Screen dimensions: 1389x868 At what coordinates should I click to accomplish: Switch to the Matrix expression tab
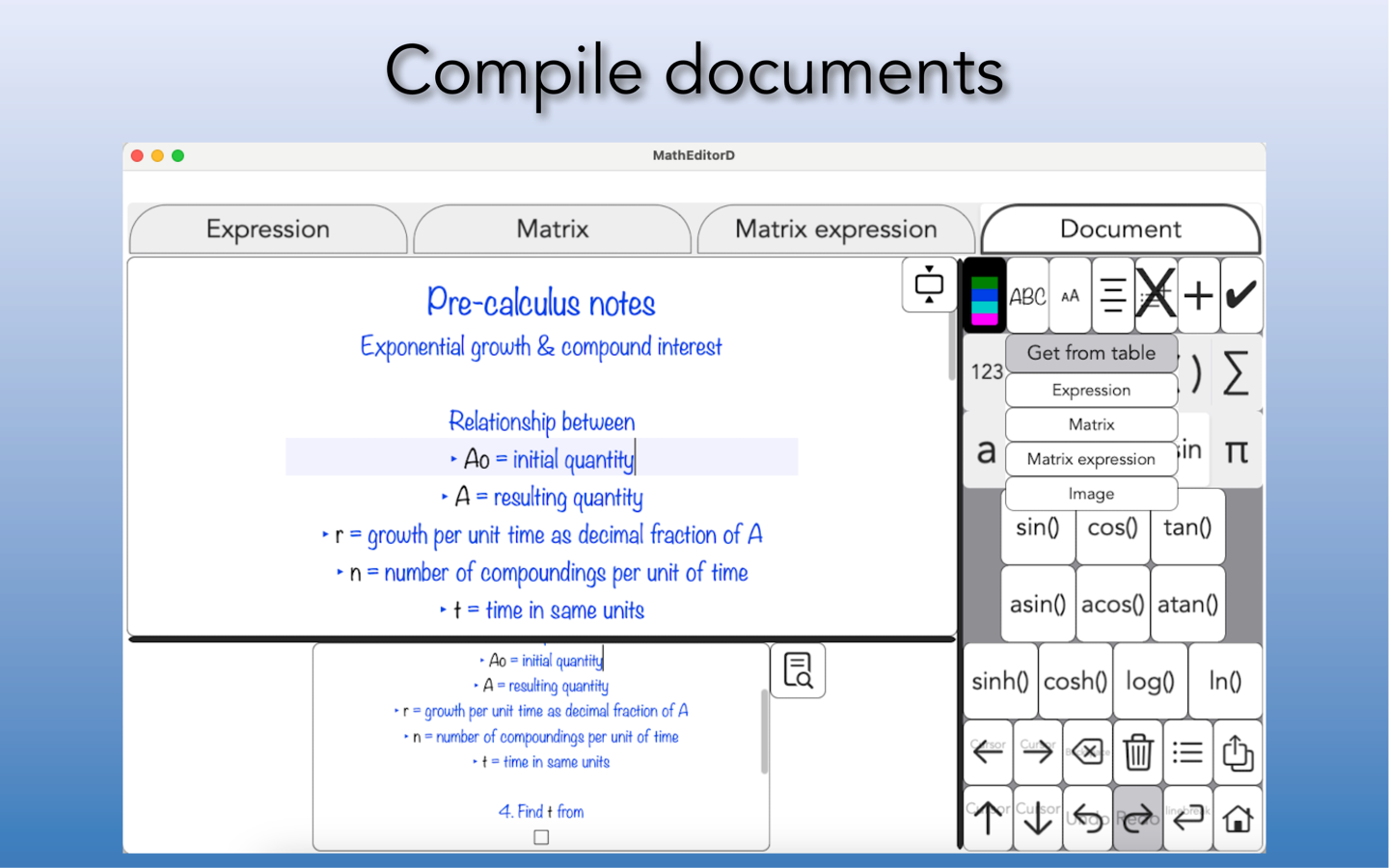(836, 230)
